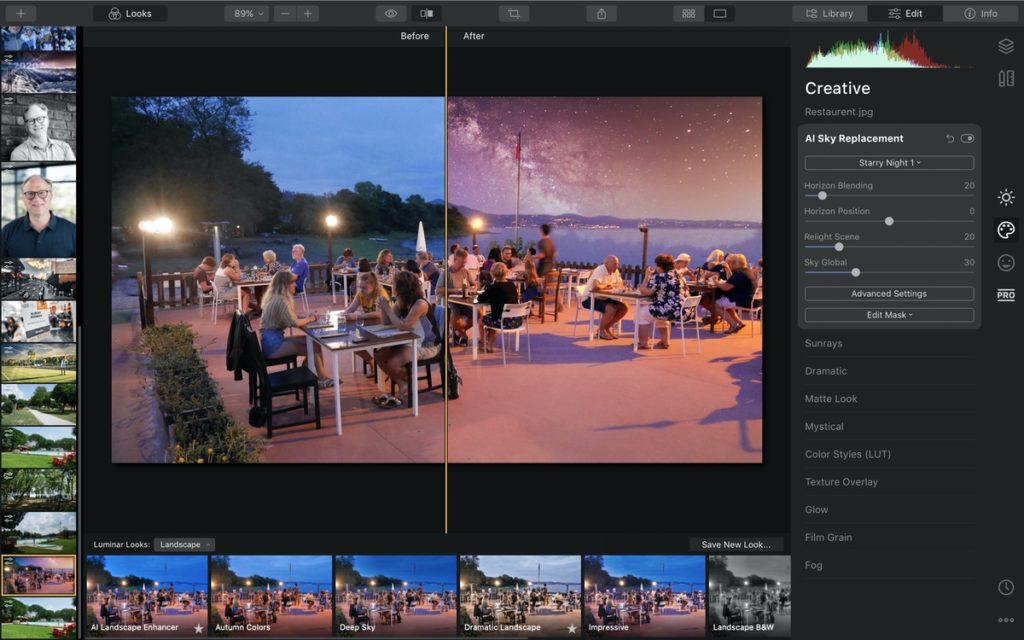
Task: Click Save New Look button
Action: pyautogui.click(x=736, y=545)
